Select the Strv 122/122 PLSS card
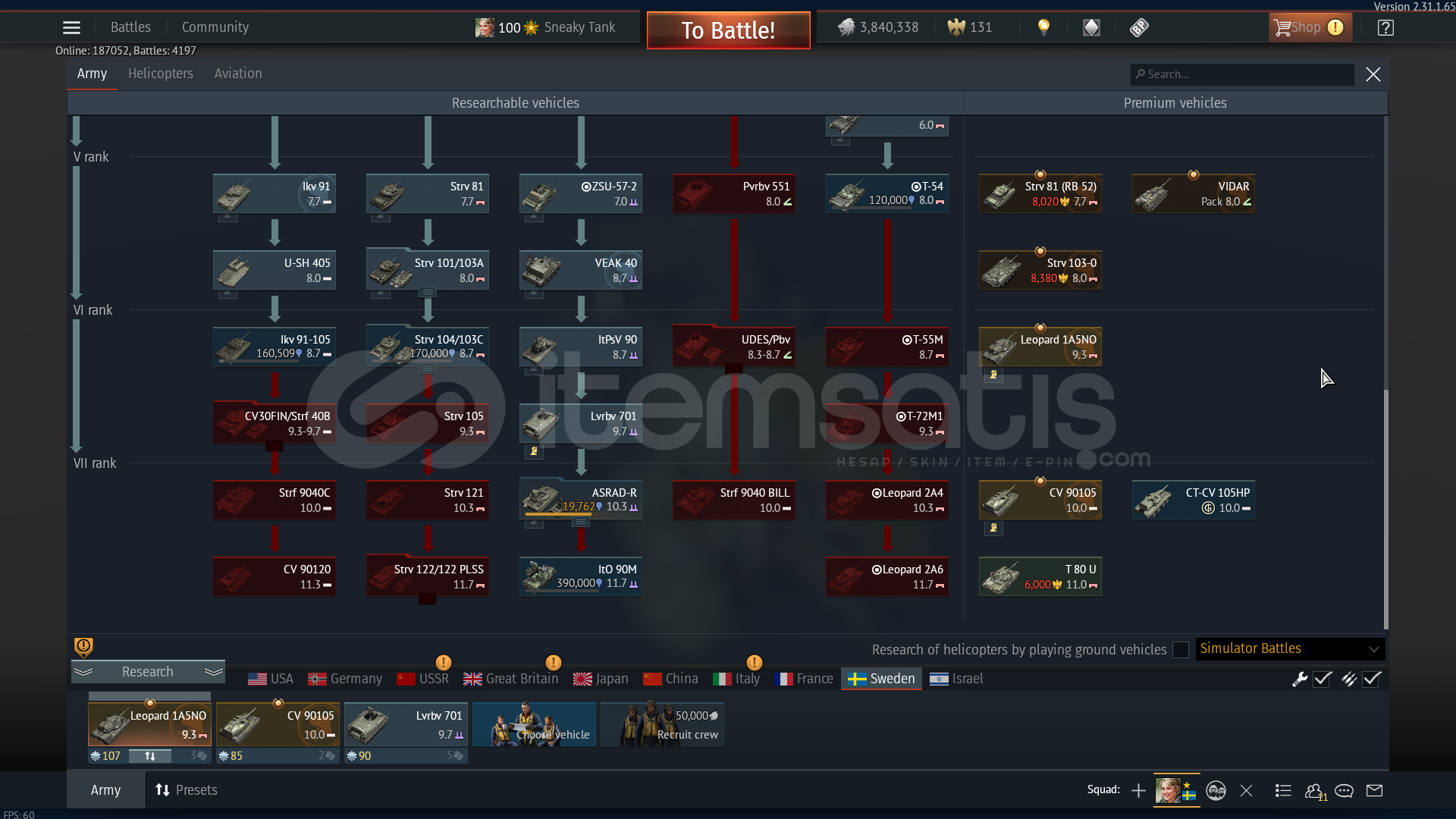The width and height of the screenshot is (1456, 819). click(x=428, y=576)
